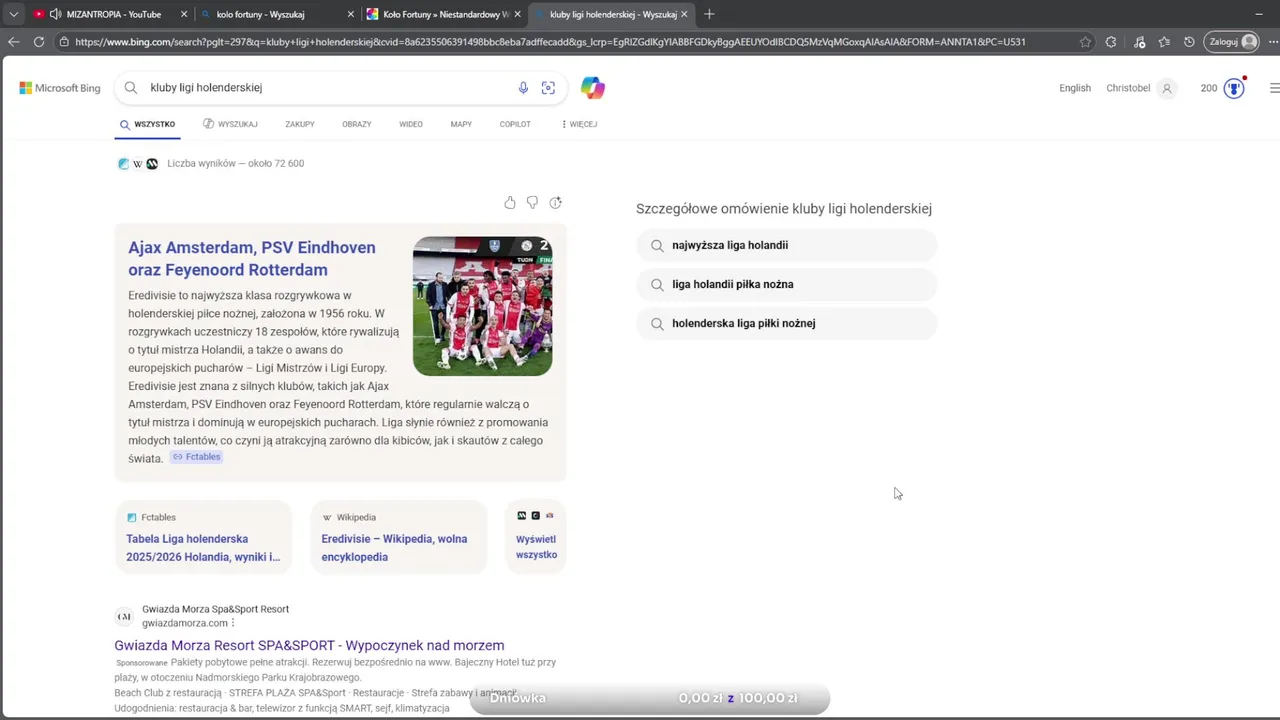
Task: Close the MIZANTROPIA YouTube tab
Action: [184, 14]
